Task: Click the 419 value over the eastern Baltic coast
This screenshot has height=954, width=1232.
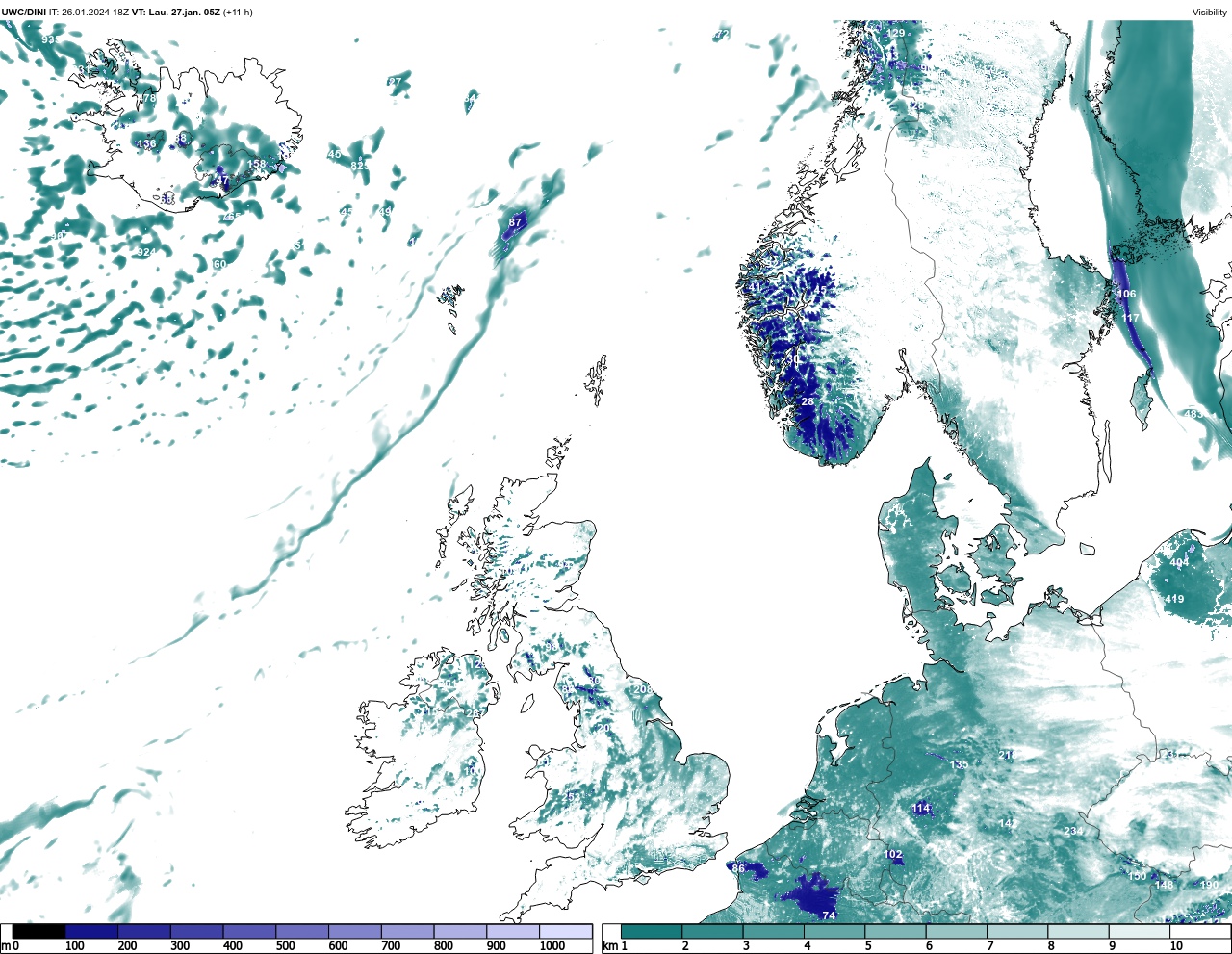Action: [x=1174, y=599]
